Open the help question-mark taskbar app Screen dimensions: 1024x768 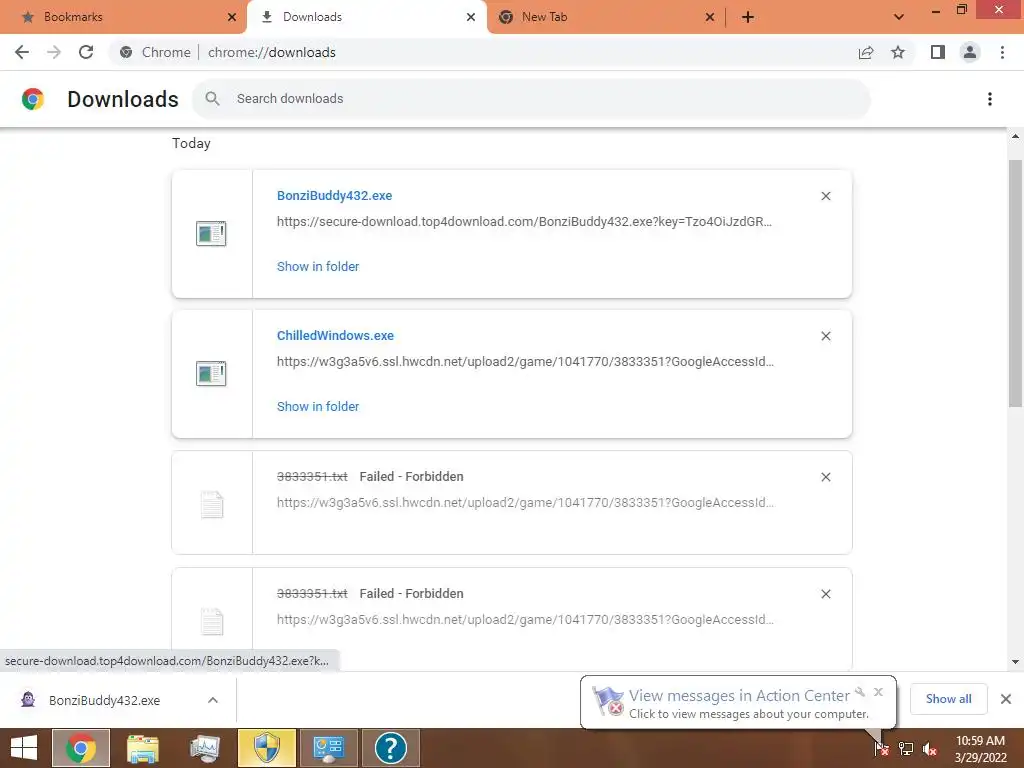point(391,748)
